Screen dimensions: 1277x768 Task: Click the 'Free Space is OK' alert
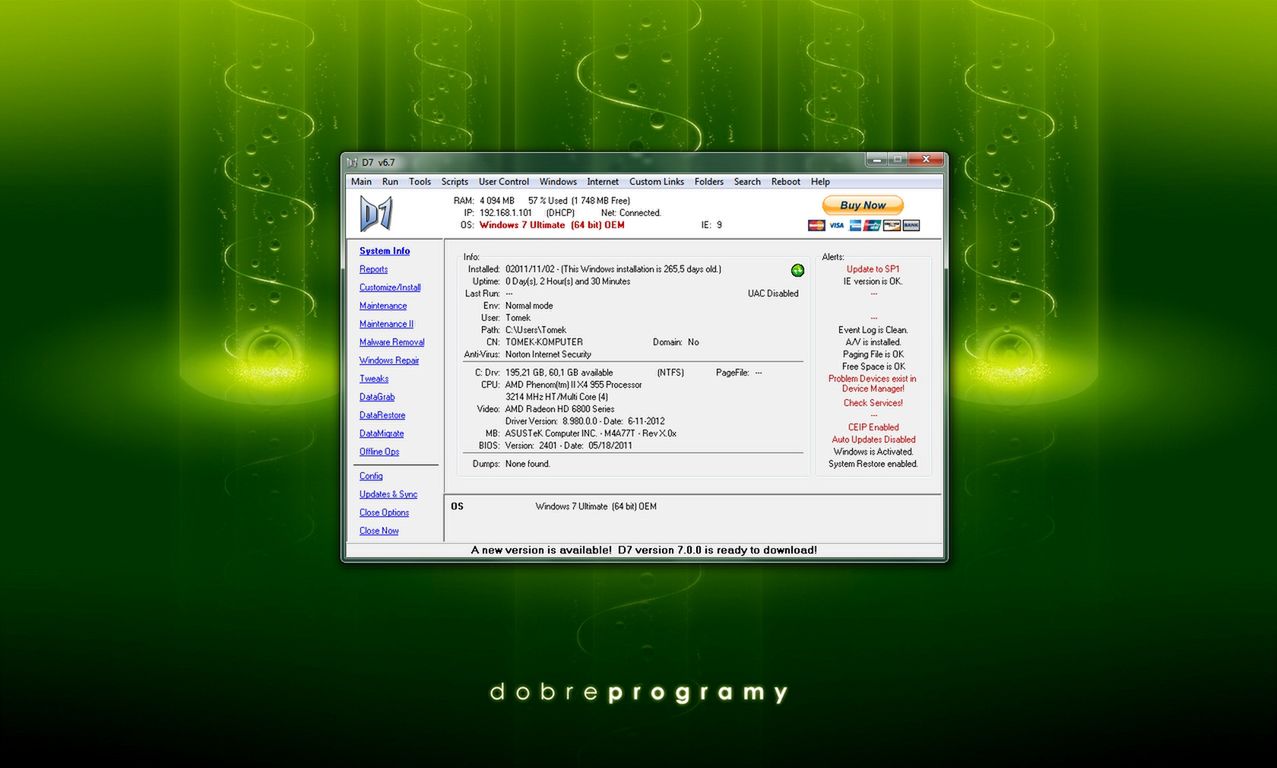tap(873, 366)
